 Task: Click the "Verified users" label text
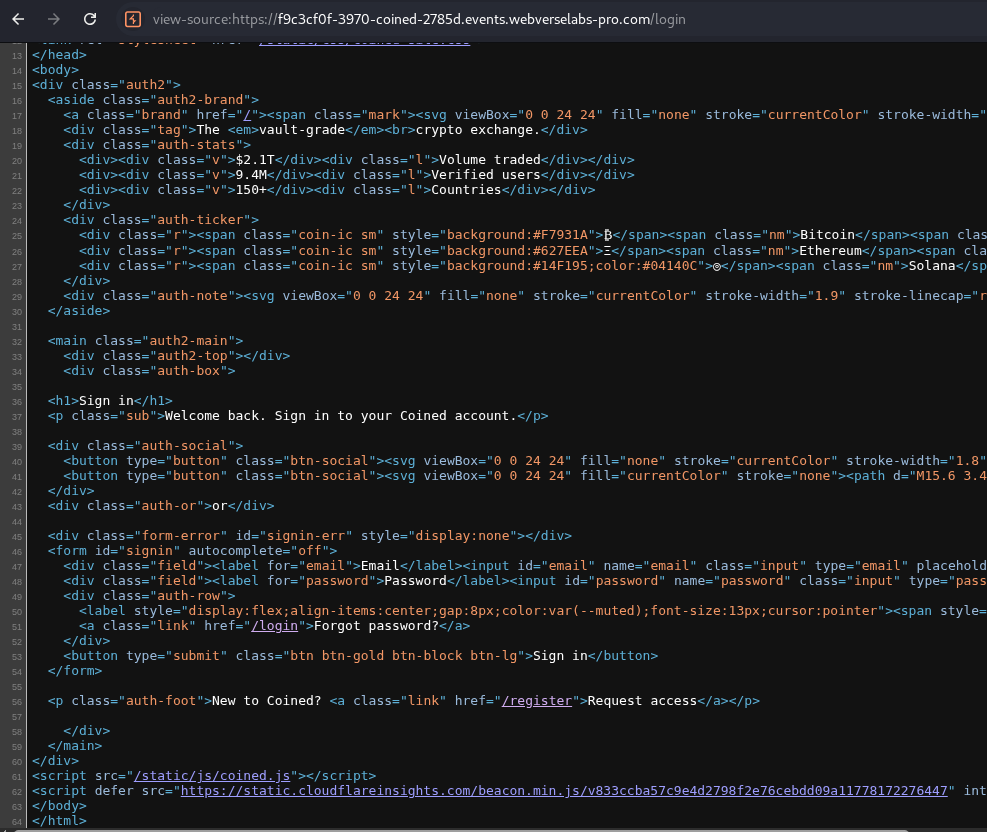click(486, 175)
